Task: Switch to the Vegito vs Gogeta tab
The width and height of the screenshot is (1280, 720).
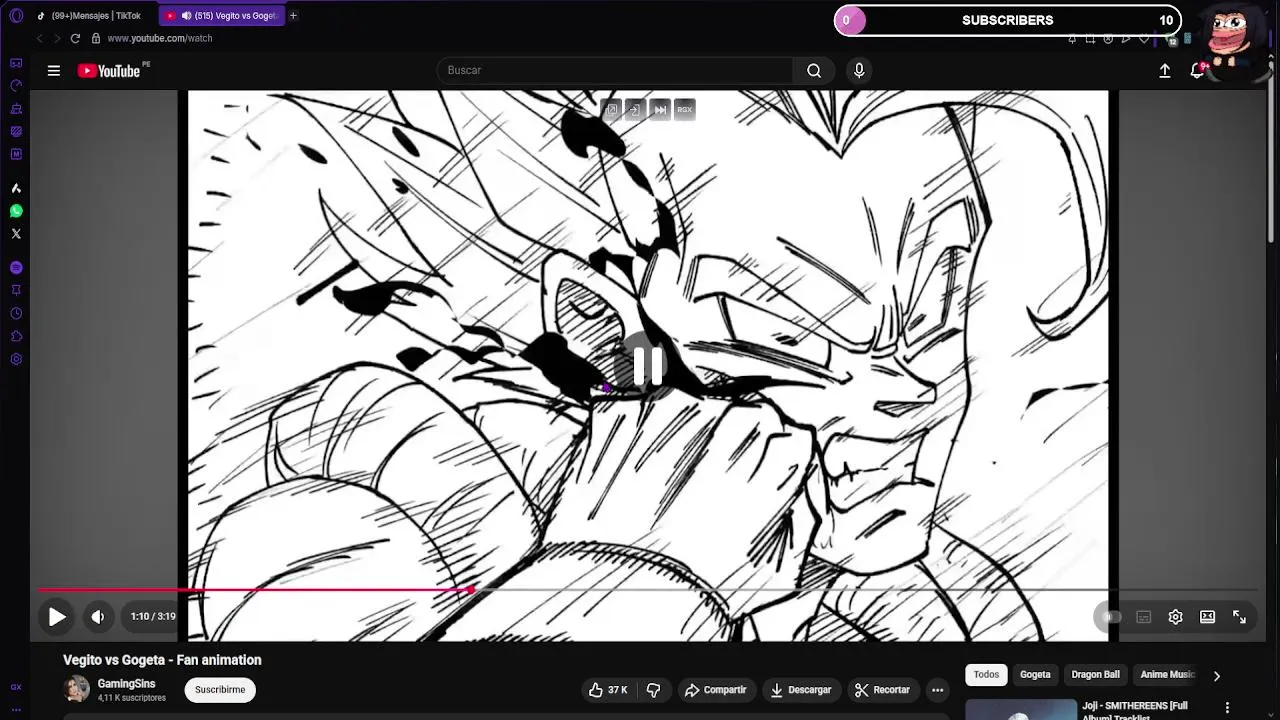Action: tap(222, 16)
